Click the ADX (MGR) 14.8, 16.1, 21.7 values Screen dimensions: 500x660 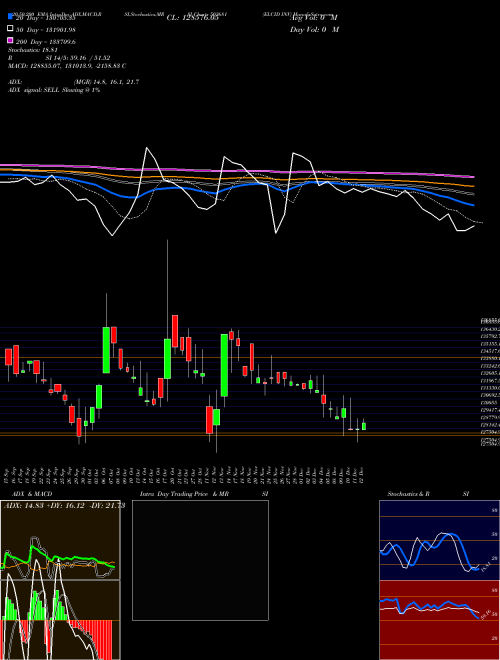(106, 82)
